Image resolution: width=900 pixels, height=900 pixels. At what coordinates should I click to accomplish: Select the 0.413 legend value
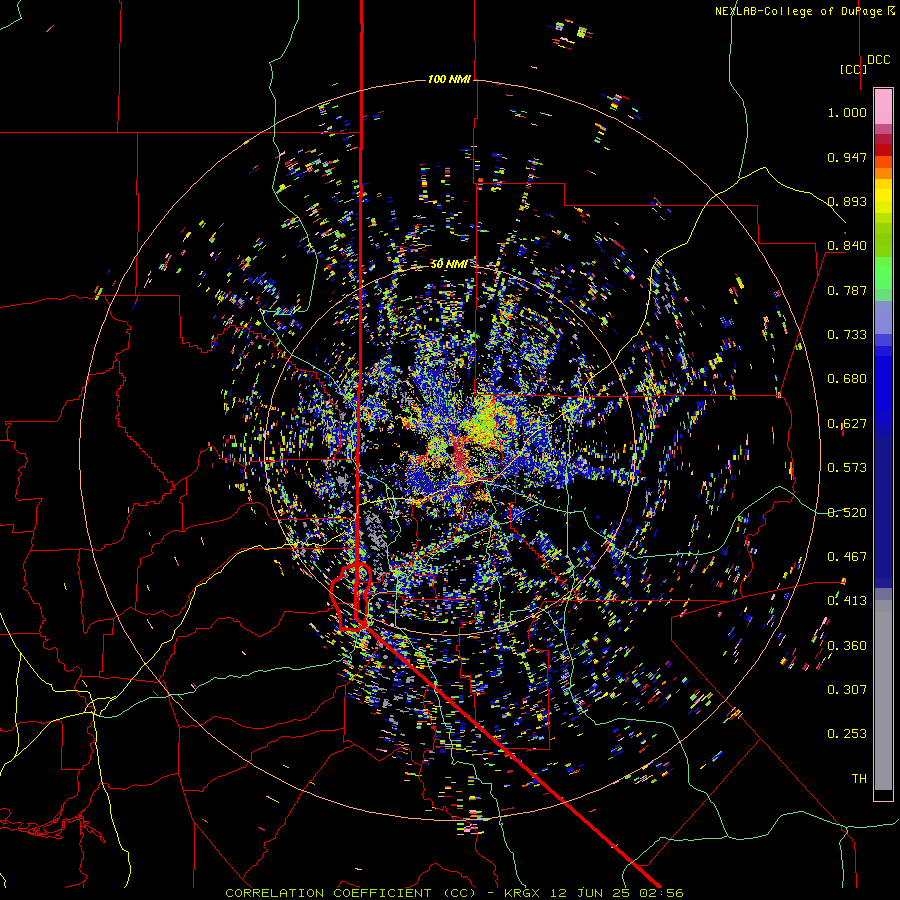coord(847,601)
